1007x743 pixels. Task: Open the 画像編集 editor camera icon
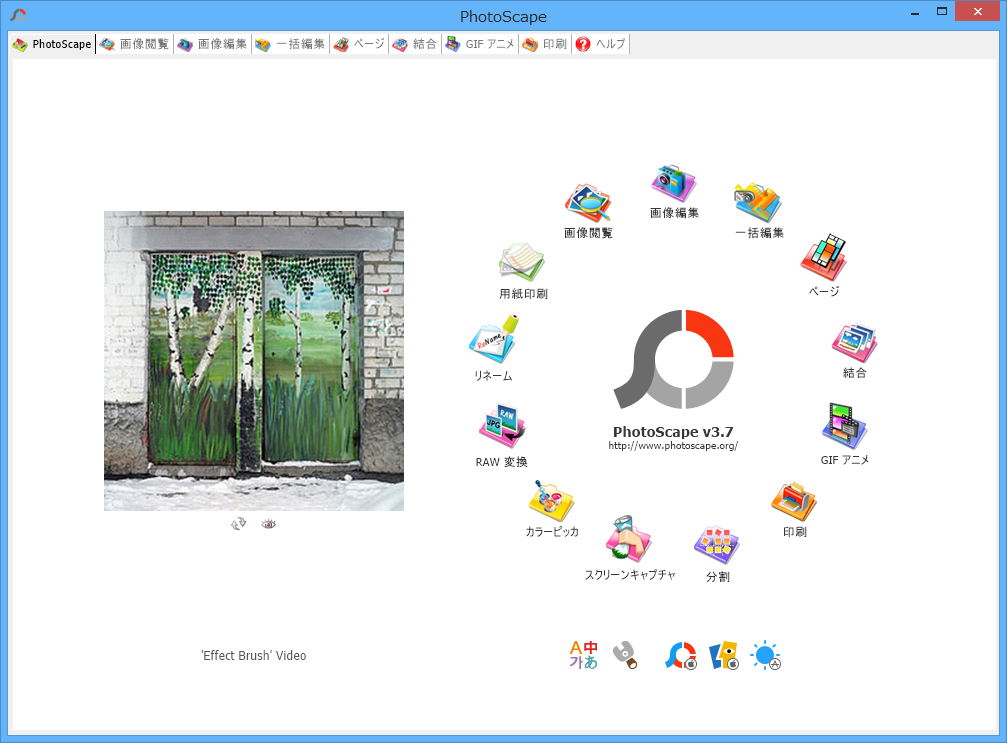pyautogui.click(x=674, y=184)
